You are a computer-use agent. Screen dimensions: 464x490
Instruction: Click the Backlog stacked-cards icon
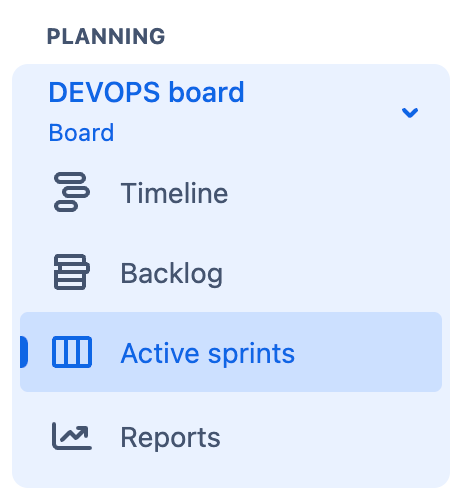(x=72, y=272)
